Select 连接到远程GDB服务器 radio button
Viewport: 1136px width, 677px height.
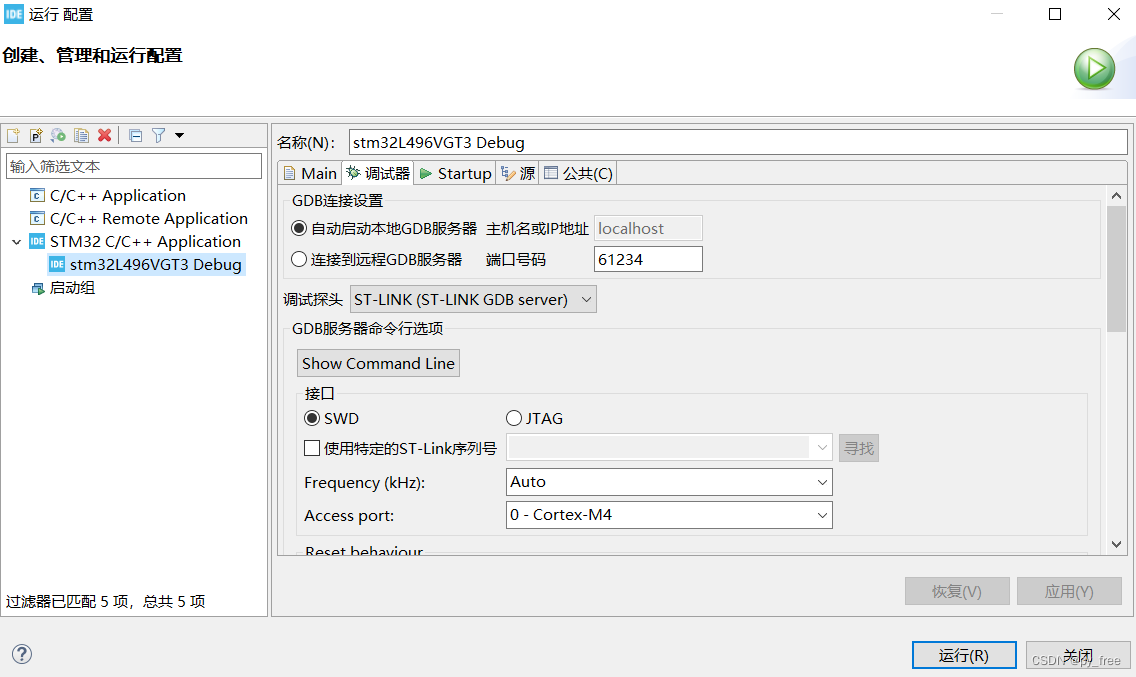pos(298,259)
